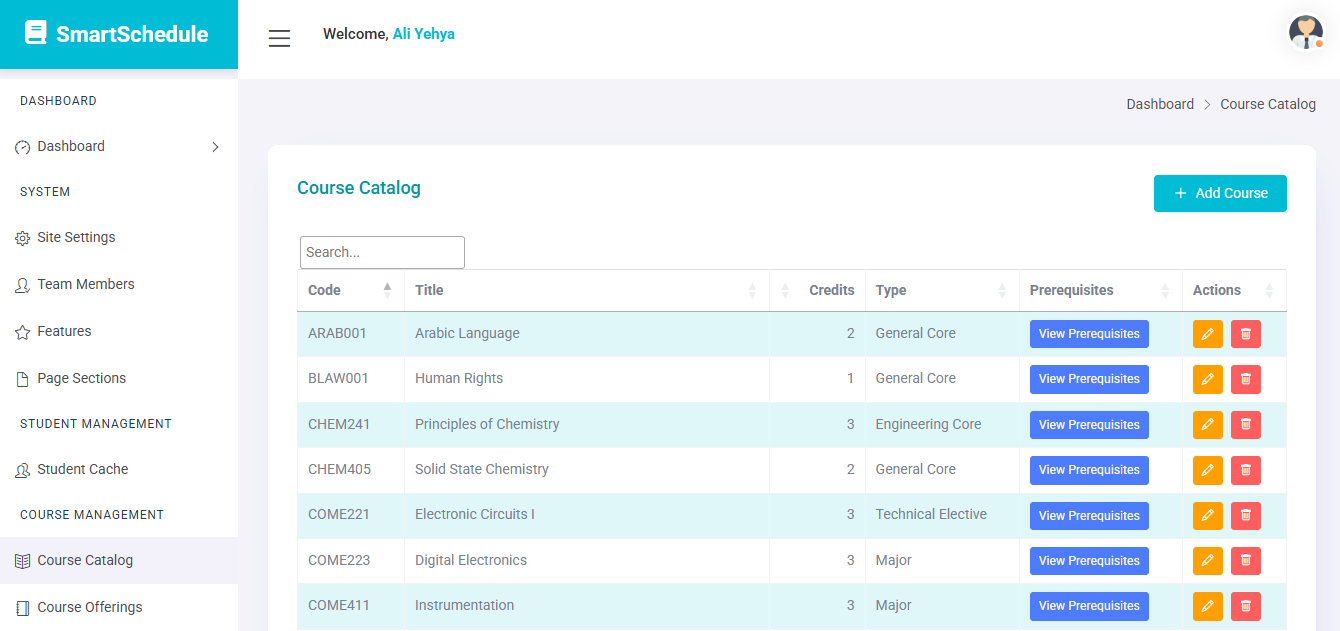
Task: Expand the Dashboard sidebar chevron
Action: click(x=215, y=147)
